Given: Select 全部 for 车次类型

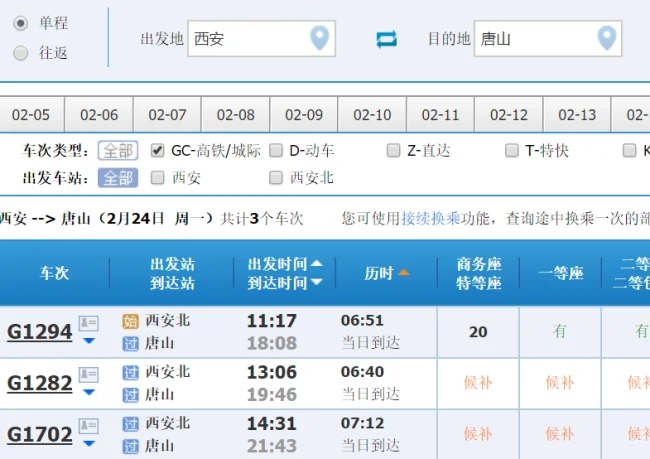Looking at the screenshot, I should coord(118,150).
